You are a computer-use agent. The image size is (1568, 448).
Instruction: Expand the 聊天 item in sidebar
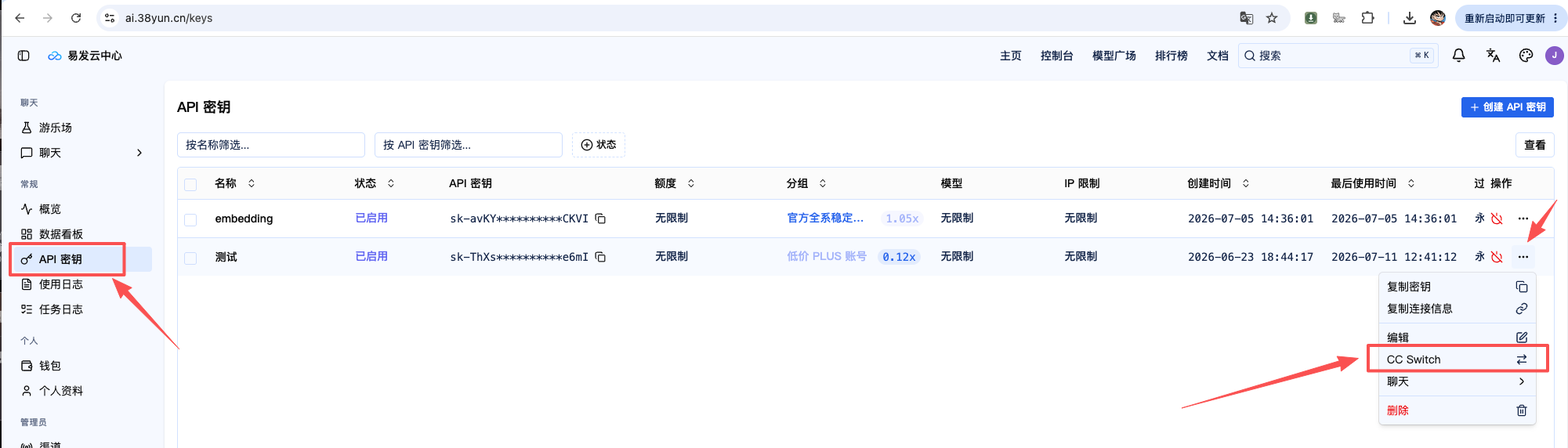coord(81,153)
